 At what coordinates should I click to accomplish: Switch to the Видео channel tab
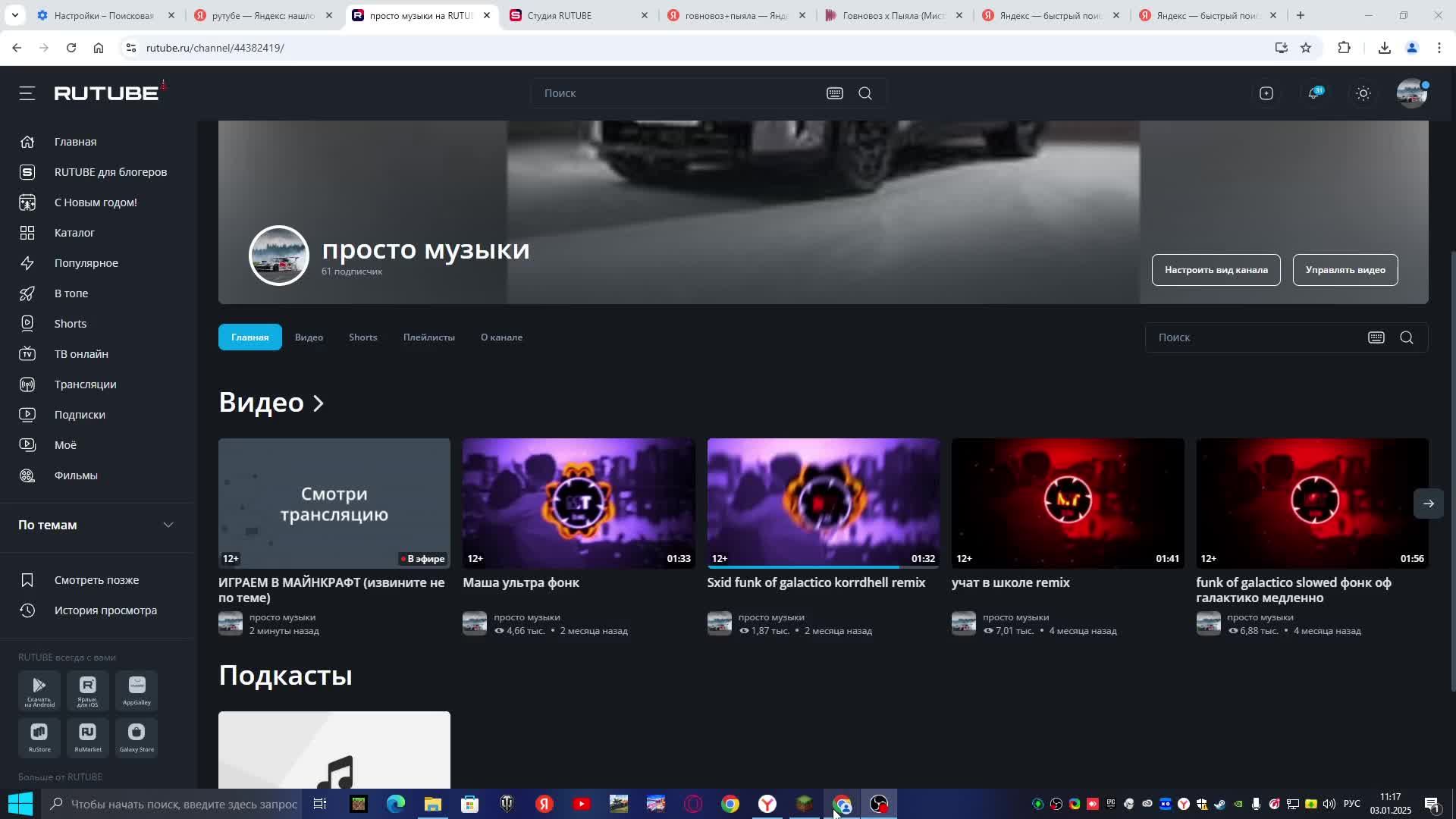[x=309, y=337]
